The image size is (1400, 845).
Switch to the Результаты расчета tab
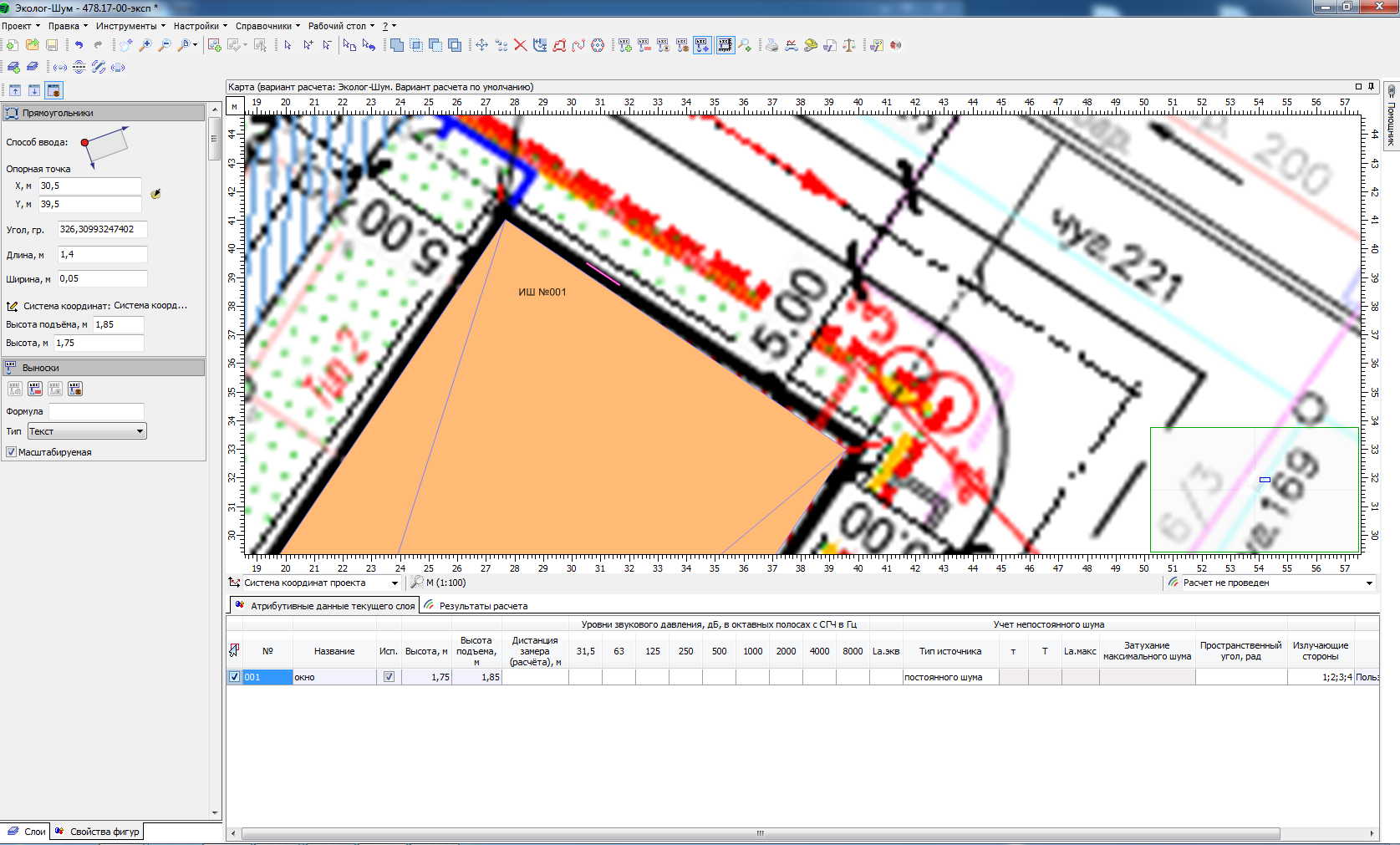[482, 606]
